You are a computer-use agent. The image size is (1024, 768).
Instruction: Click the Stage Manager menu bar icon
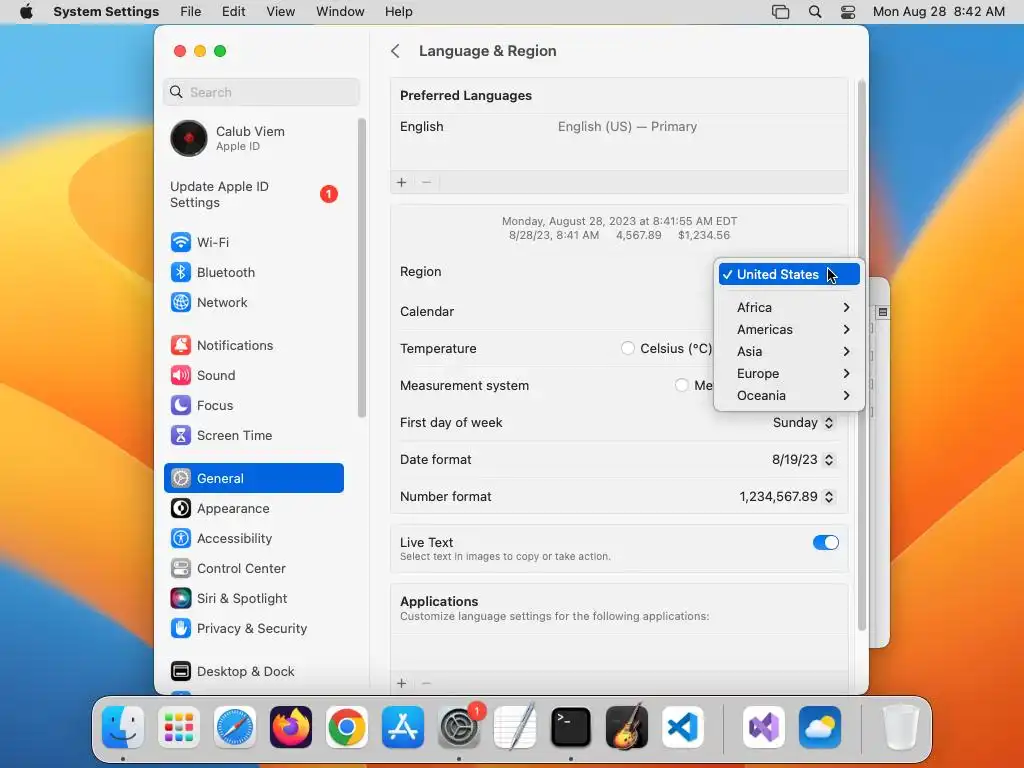[780, 12]
